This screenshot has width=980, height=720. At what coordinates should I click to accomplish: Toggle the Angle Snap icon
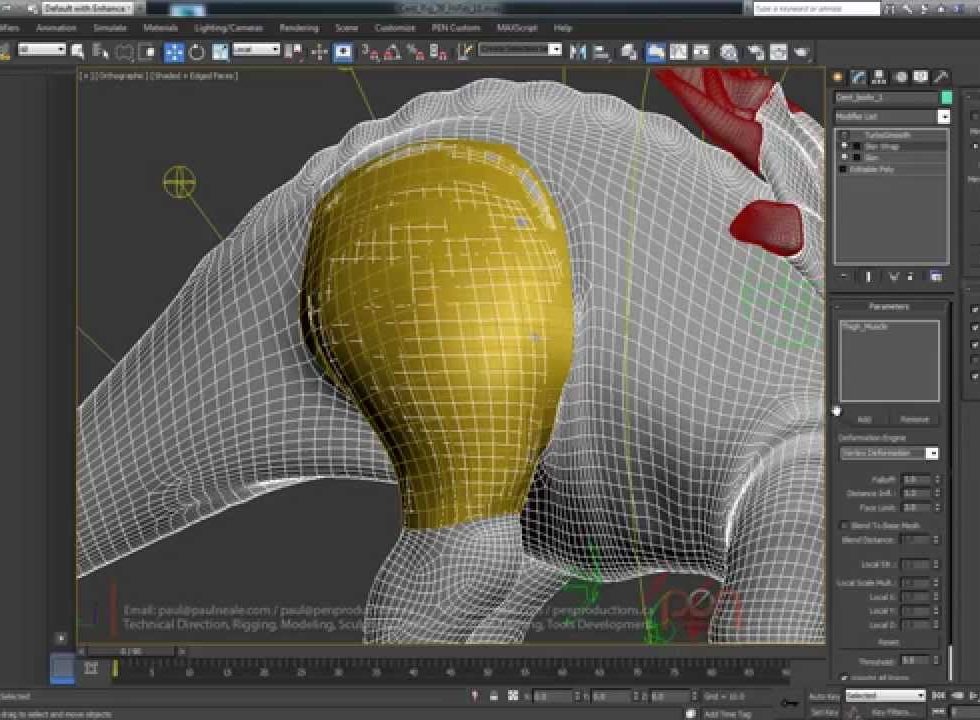pyautogui.click(x=392, y=52)
